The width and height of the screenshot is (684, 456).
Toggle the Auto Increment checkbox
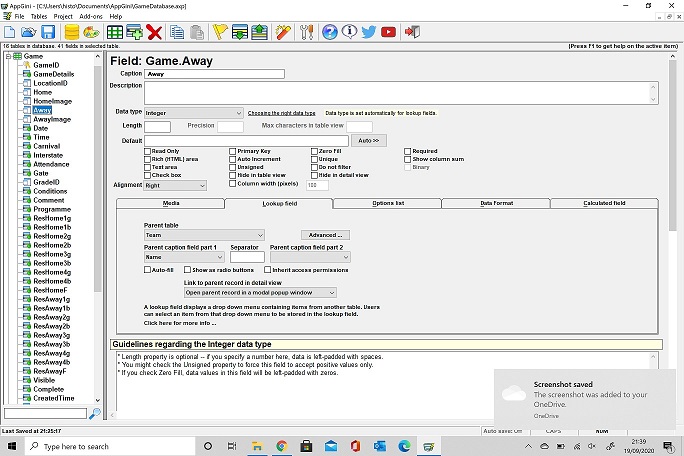coord(233,159)
